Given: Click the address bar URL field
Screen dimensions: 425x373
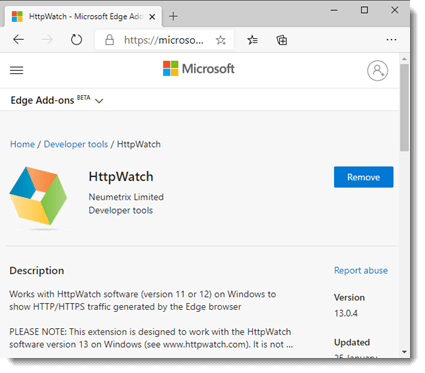Looking at the screenshot, I should pyautogui.click(x=163, y=40).
